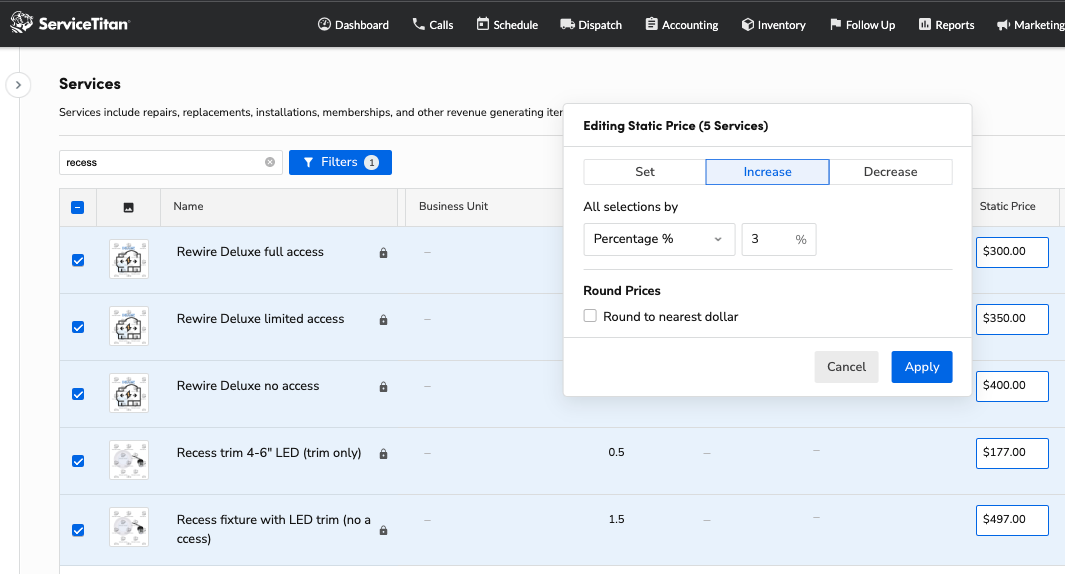
Task: Click lock icon for Rewire Deluxe full access
Action: (383, 253)
